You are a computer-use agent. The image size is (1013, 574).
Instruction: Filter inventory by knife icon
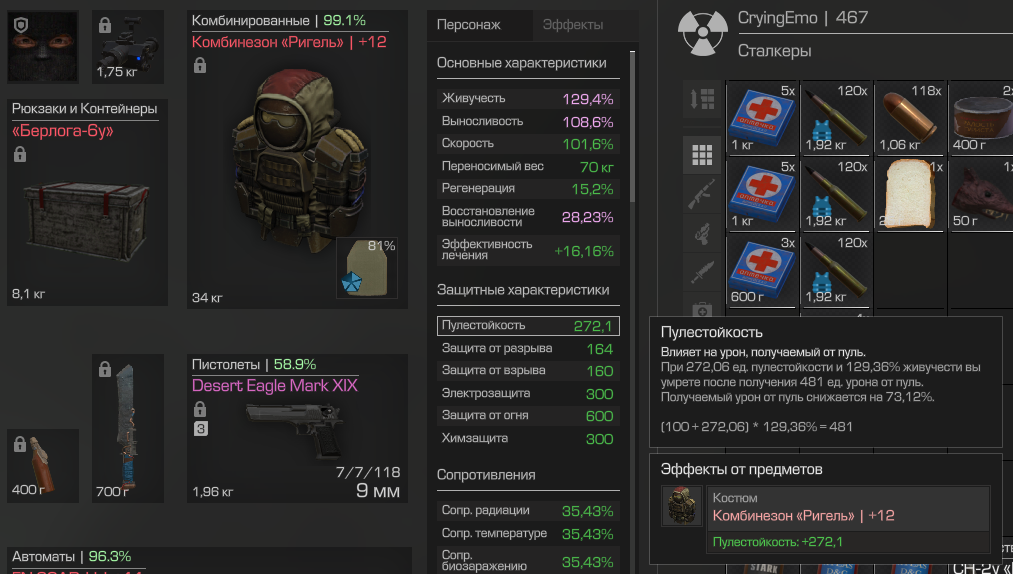[x=702, y=273]
